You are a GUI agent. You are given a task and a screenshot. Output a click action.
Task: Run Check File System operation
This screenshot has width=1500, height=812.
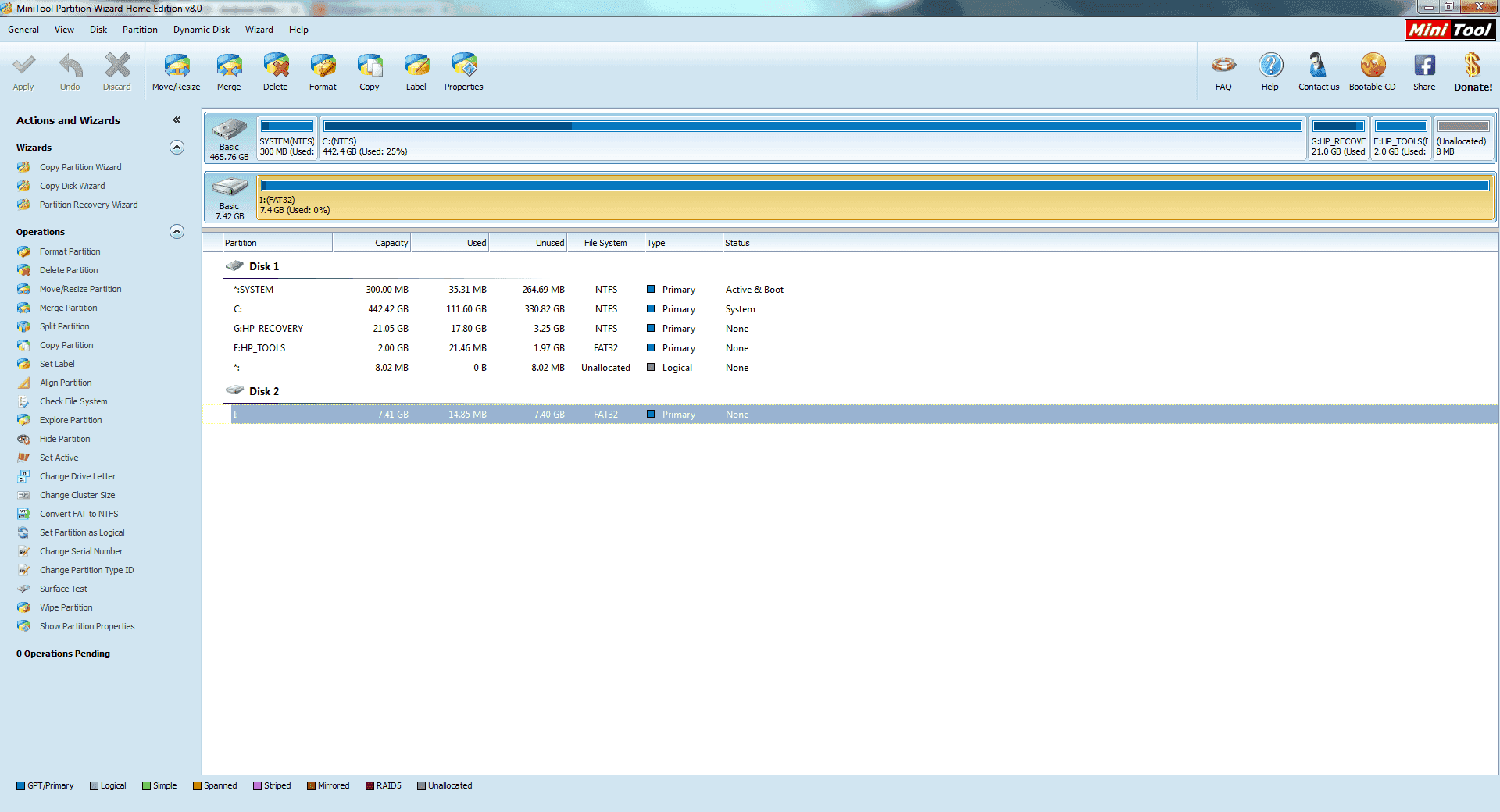pyautogui.click(x=73, y=401)
